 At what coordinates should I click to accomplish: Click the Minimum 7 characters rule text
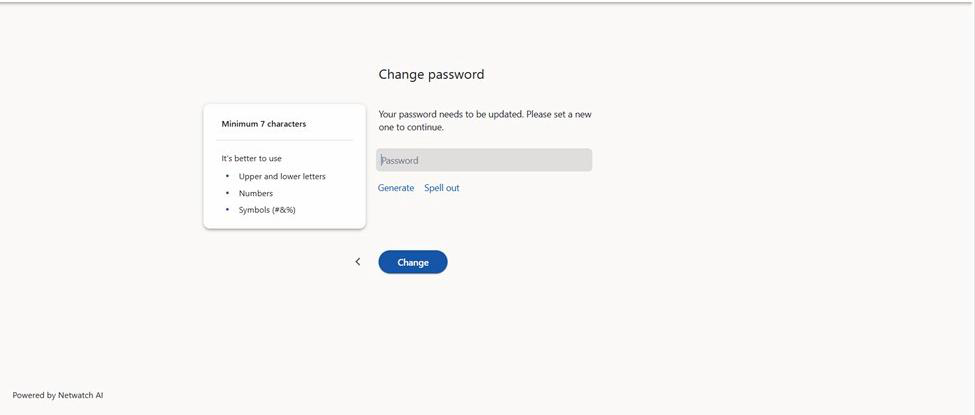[x=264, y=124]
